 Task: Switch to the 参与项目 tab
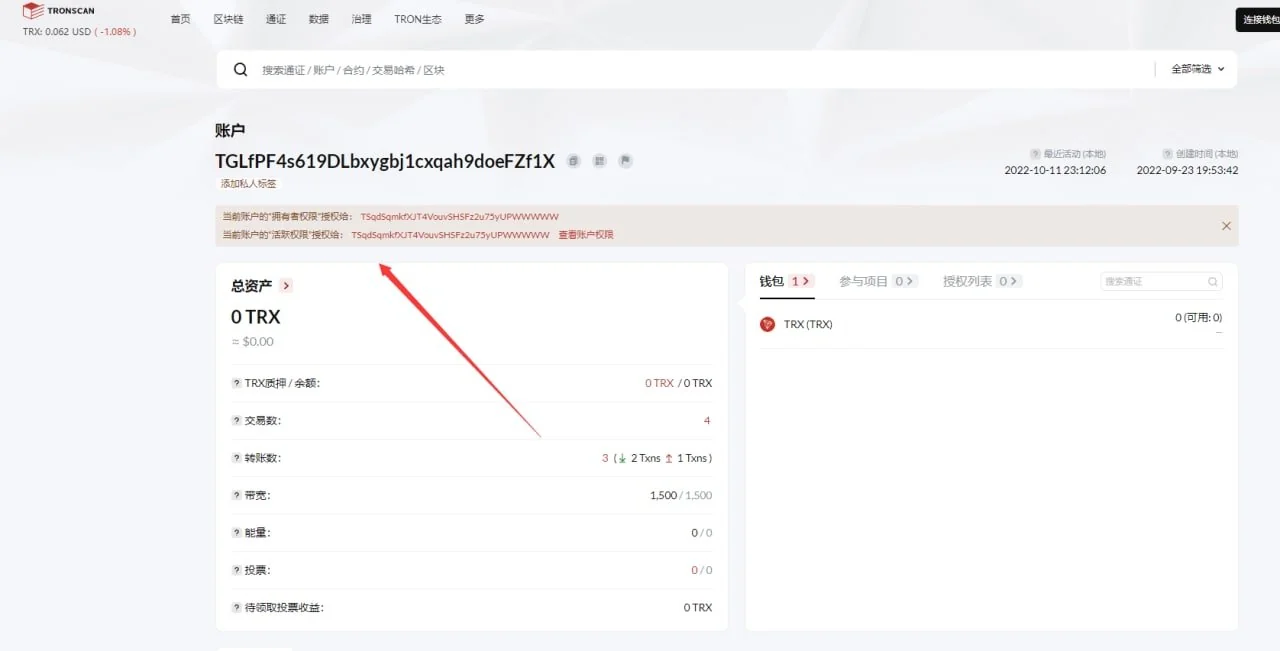pos(878,281)
